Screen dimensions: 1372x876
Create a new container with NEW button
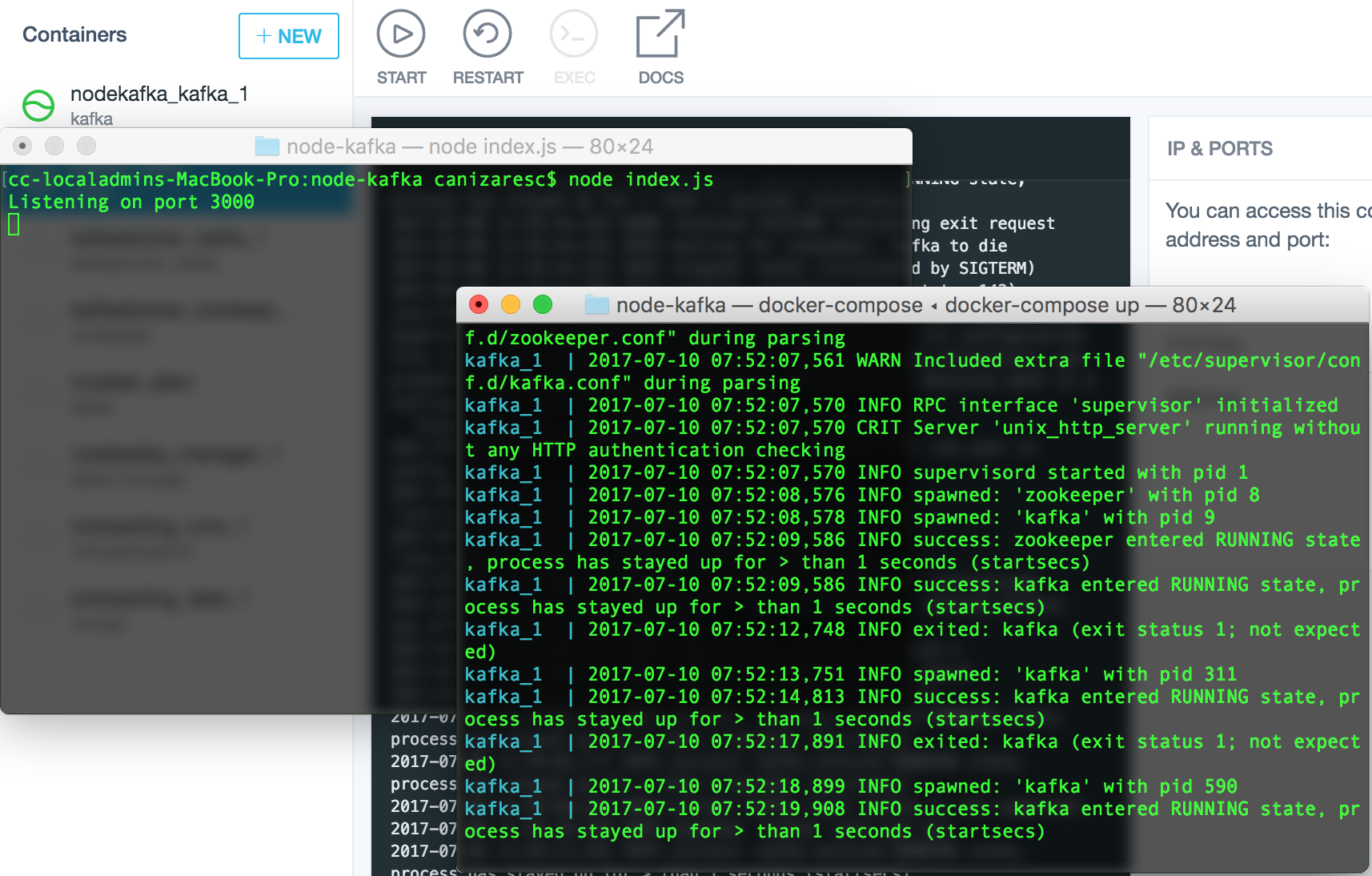click(289, 36)
